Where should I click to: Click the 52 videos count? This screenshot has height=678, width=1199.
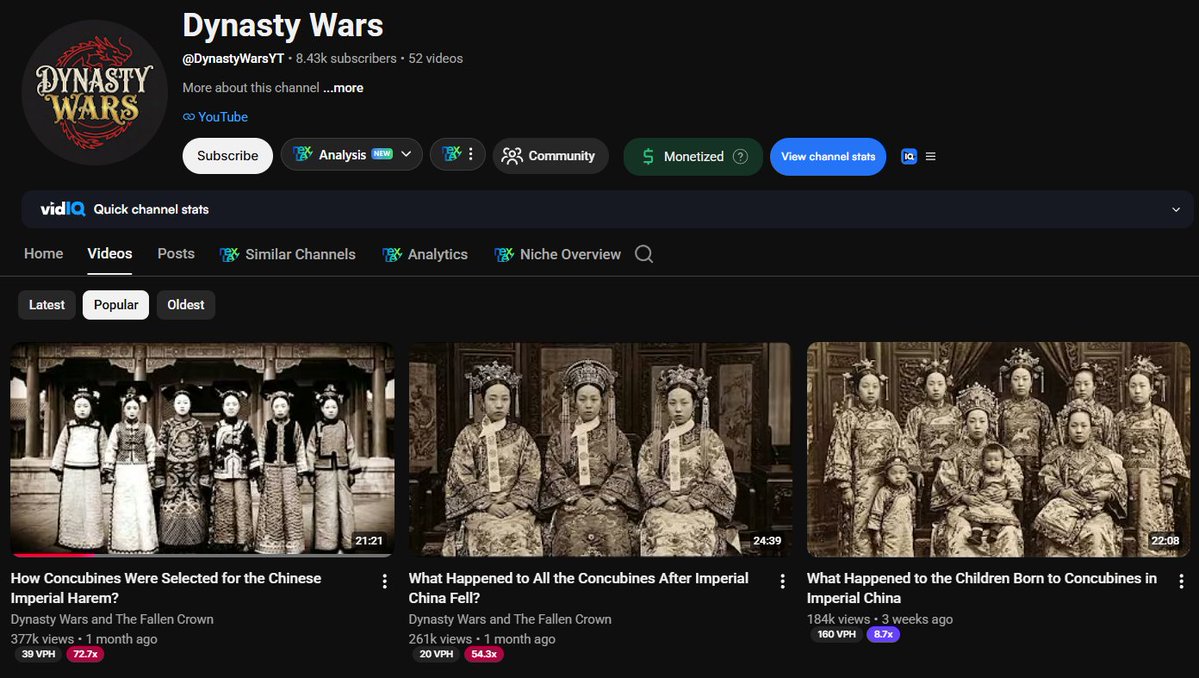[435, 59]
